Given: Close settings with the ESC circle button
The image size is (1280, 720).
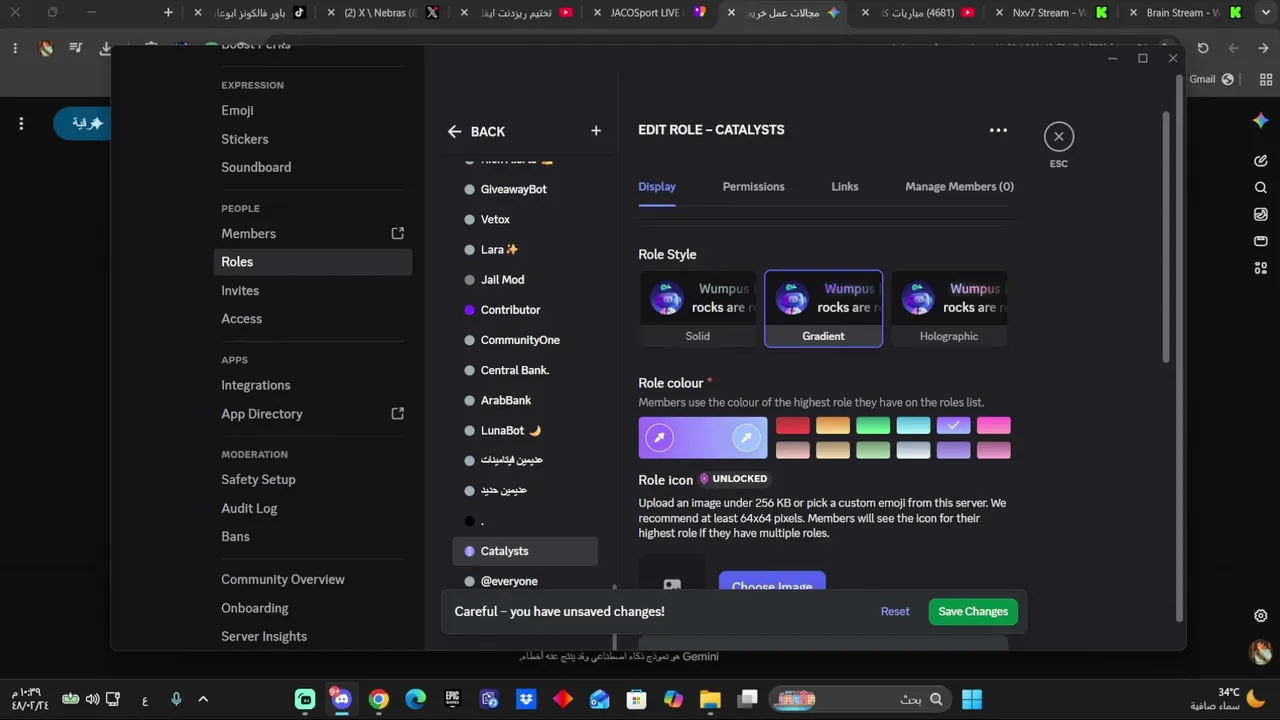Looking at the screenshot, I should 1059,137.
